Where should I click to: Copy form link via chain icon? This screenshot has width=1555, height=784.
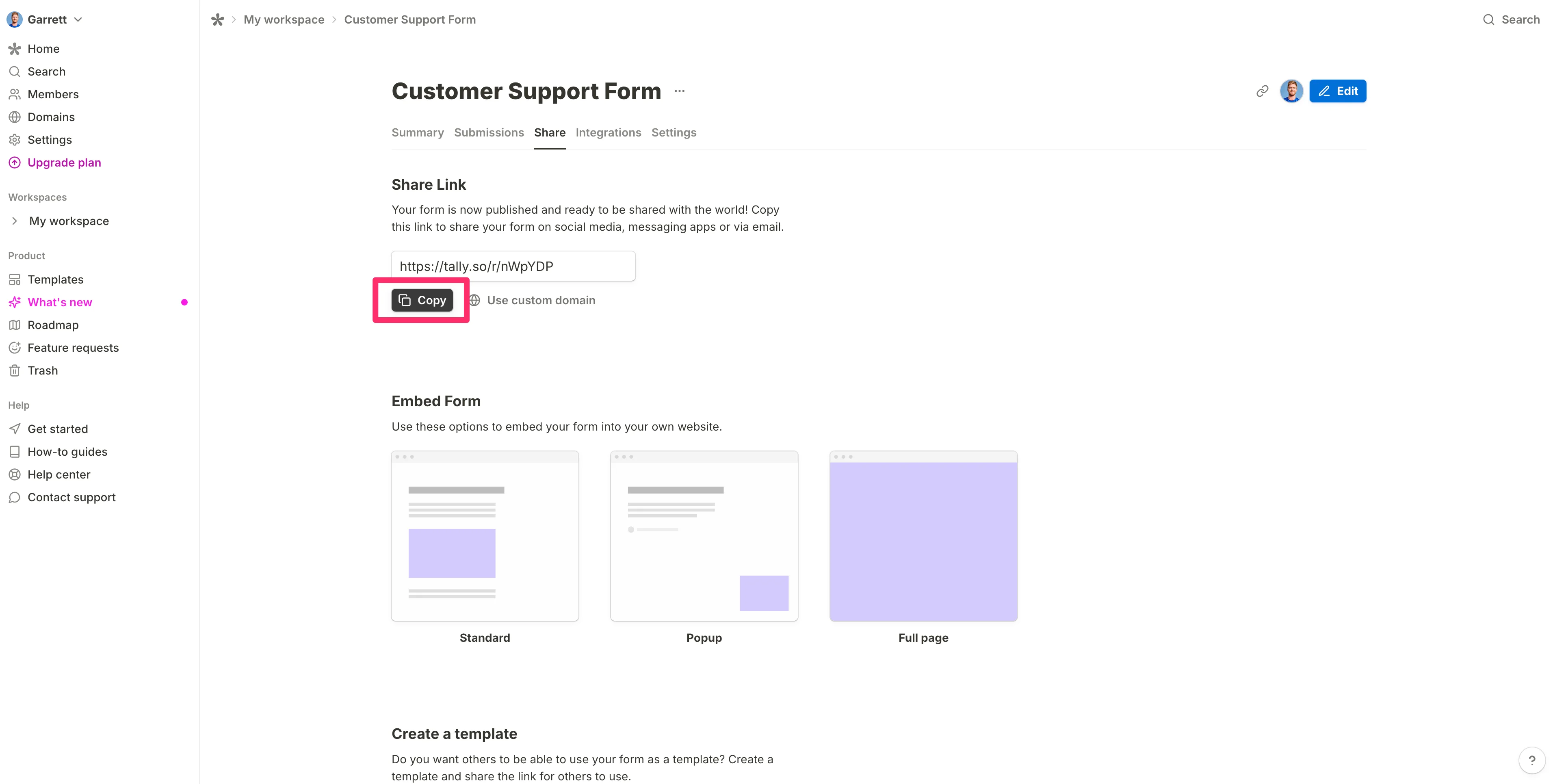click(x=1262, y=91)
